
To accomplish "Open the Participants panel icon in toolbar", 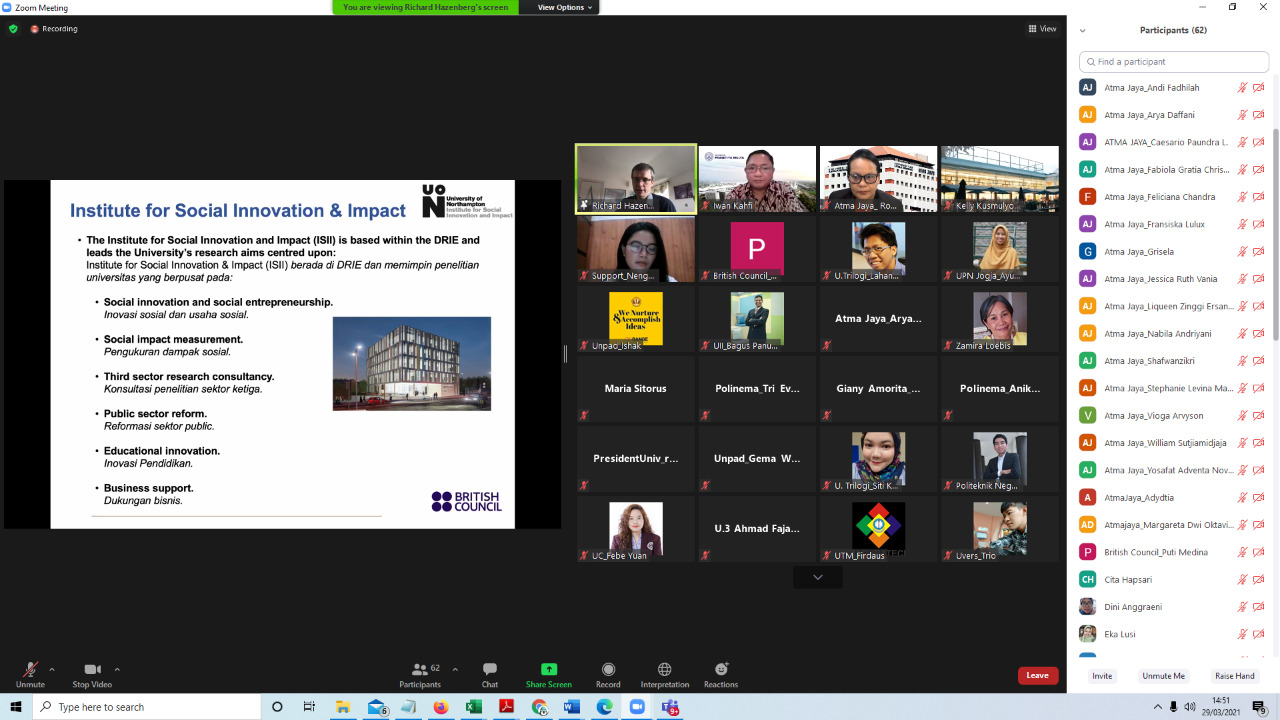I will pos(419,669).
